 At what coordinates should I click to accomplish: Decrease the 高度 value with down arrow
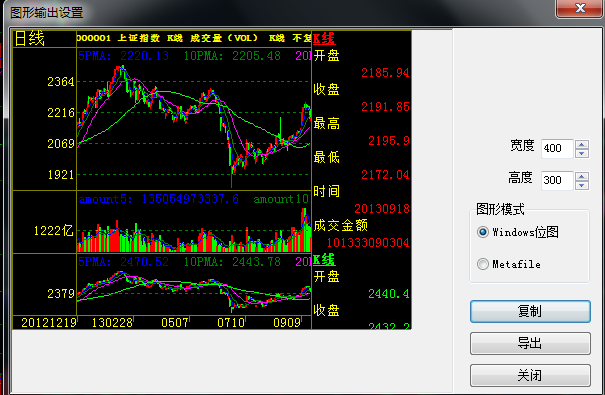pos(582,185)
